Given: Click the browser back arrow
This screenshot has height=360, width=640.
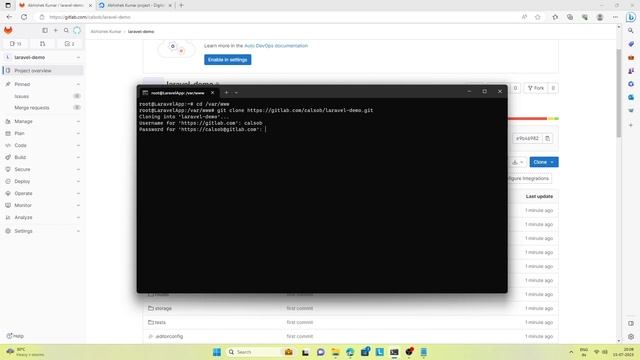Looking at the screenshot, I should click(x=9, y=17).
